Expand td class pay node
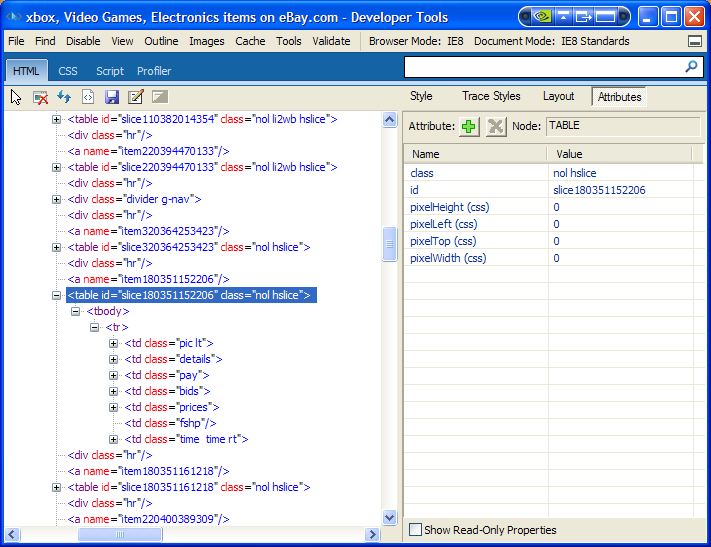This screenshot has width=711, height=547. [x=113, y=376]
